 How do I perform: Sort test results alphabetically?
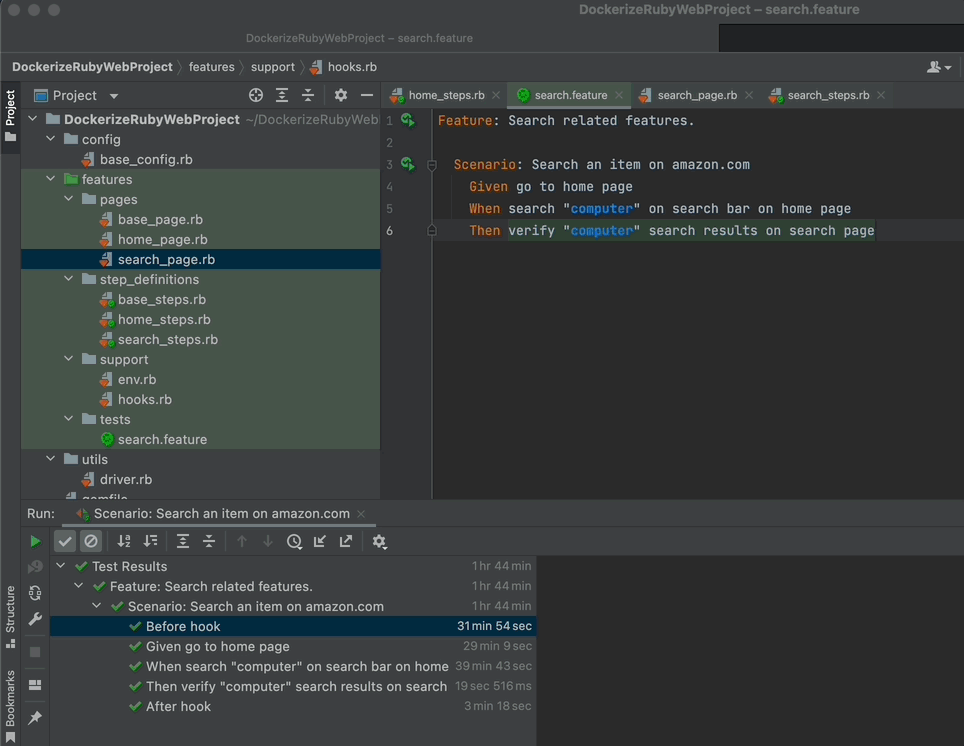[x=125, y=540]
